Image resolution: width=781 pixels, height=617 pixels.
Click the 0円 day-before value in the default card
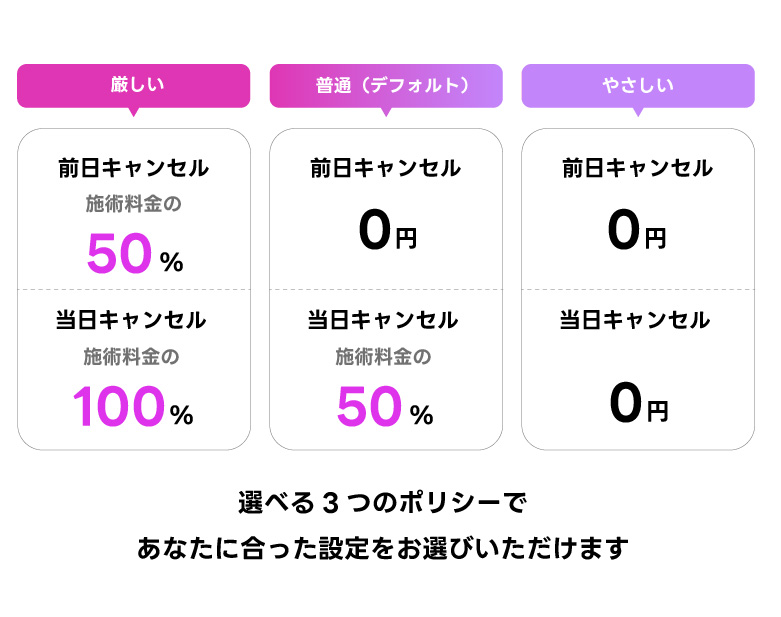388,230
